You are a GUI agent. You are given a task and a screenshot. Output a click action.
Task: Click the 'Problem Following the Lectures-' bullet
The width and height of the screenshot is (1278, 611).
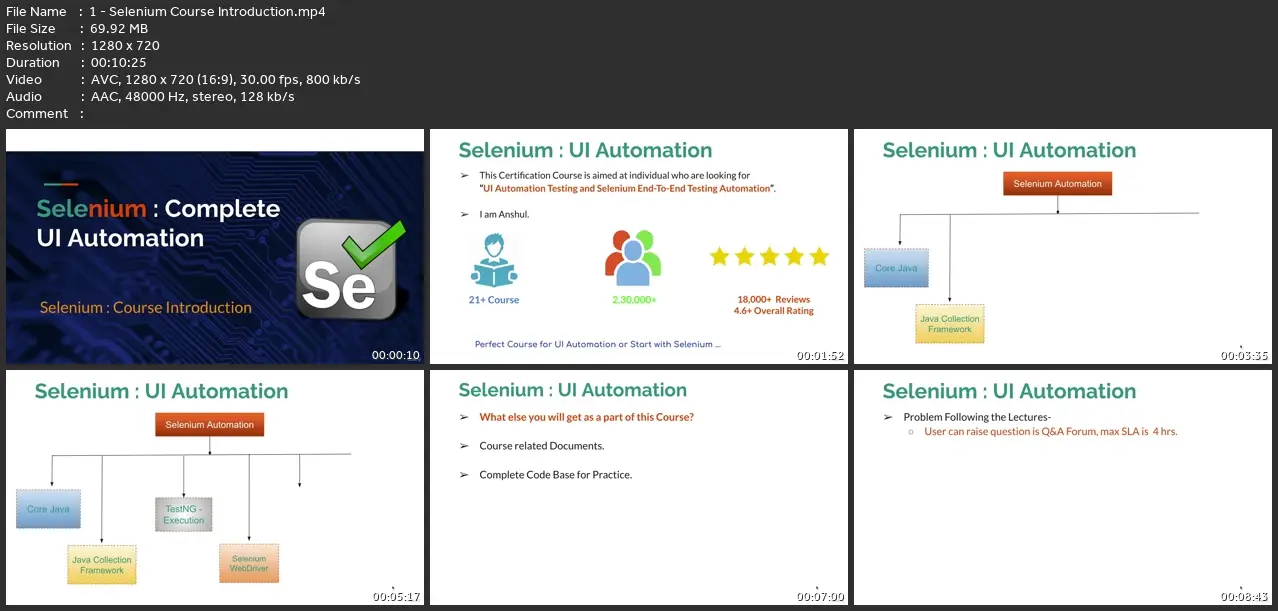pos(977,418)
